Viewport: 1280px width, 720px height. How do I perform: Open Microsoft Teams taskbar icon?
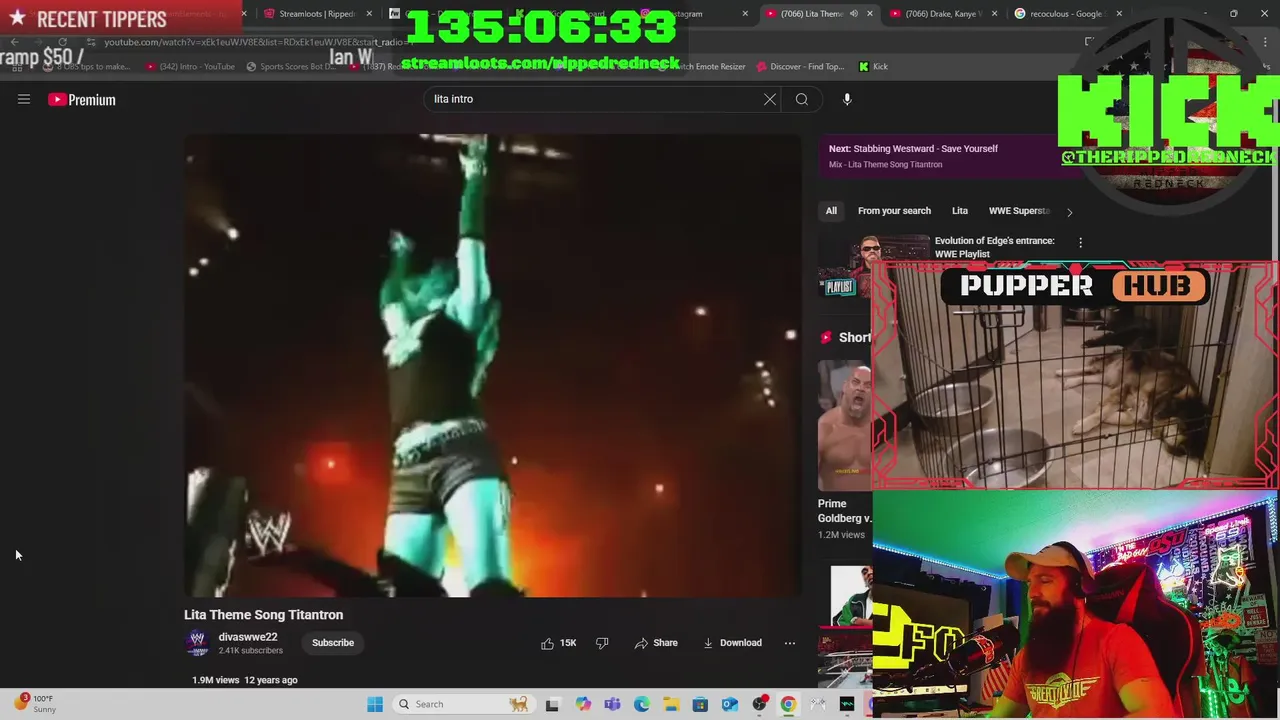(612, 704)
